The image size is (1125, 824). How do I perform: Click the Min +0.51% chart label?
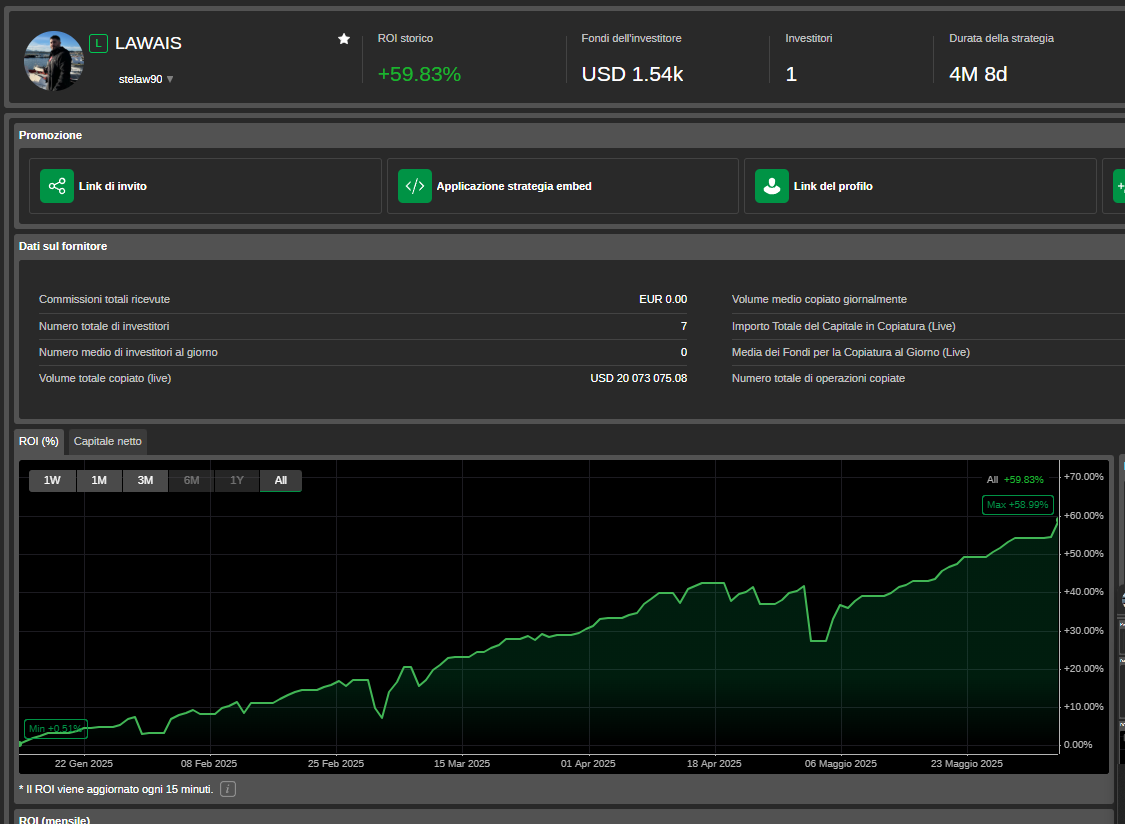(55, 729)
